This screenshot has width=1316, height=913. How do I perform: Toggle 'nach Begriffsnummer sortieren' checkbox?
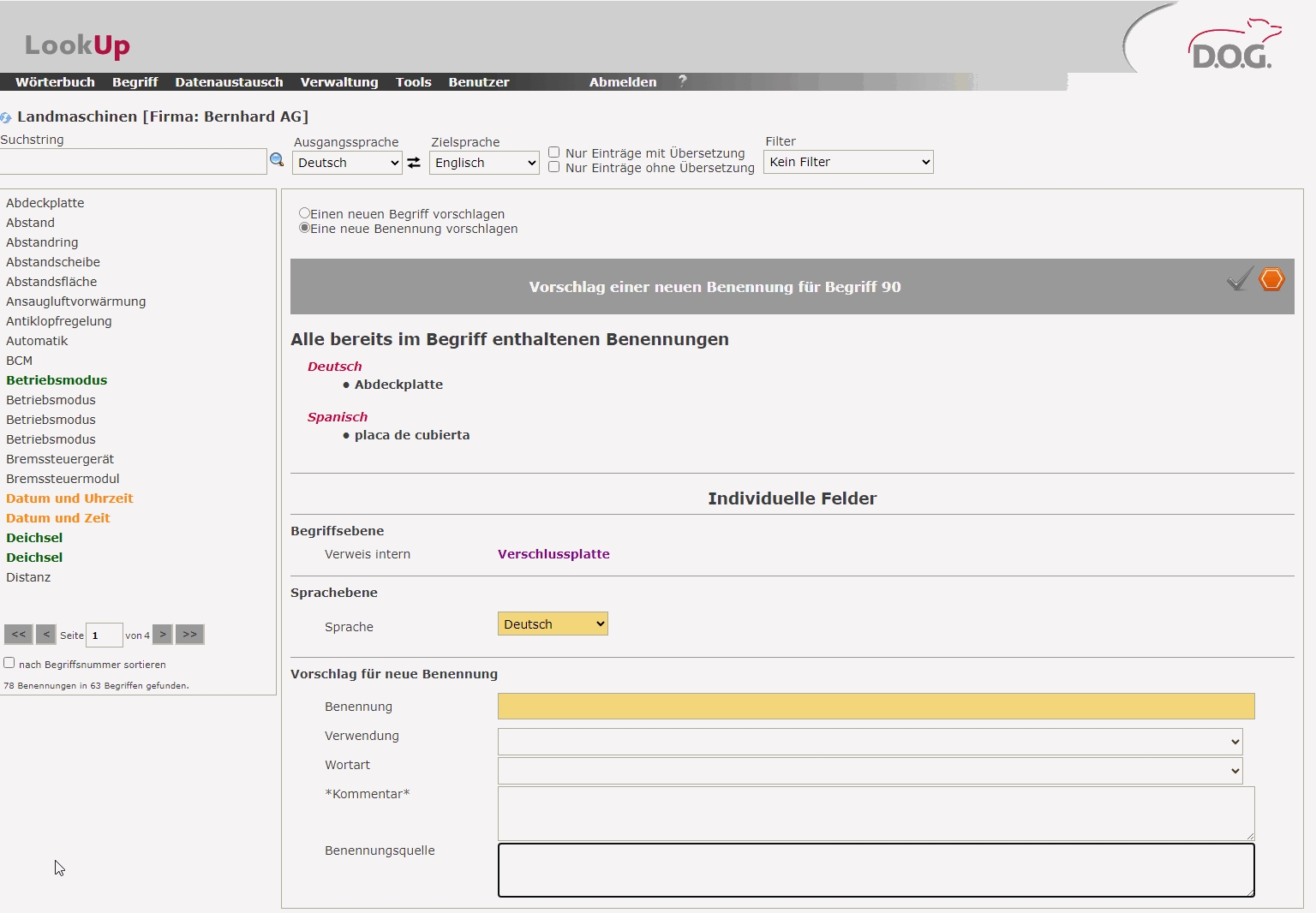pos(9,663)
